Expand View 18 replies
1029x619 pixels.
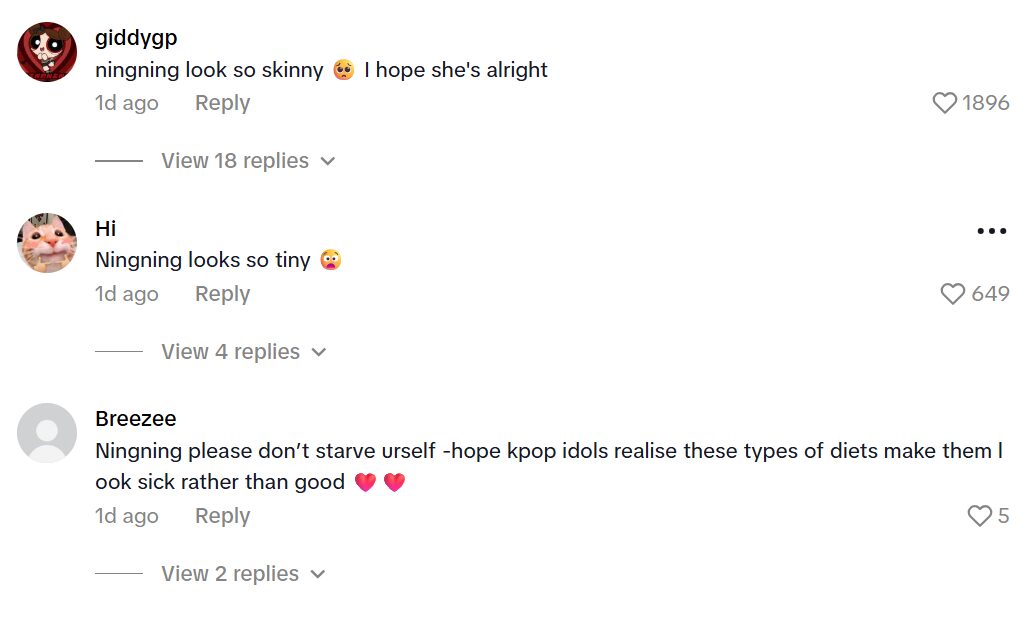point(235,161)
